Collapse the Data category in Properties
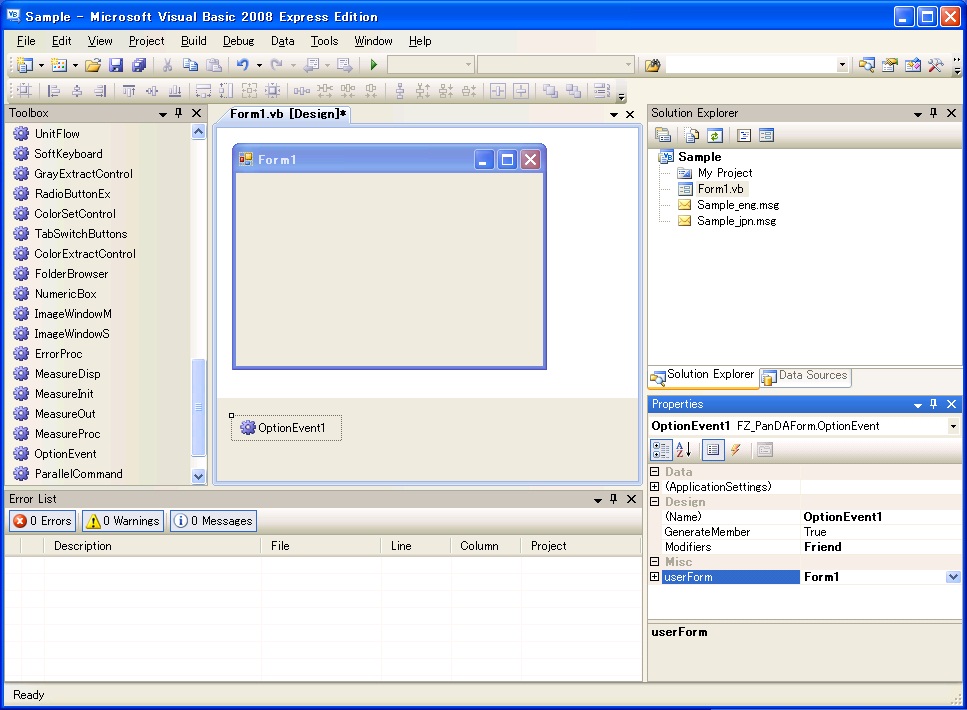The height and width of the screenshot is (710, 967). (655, 472)
